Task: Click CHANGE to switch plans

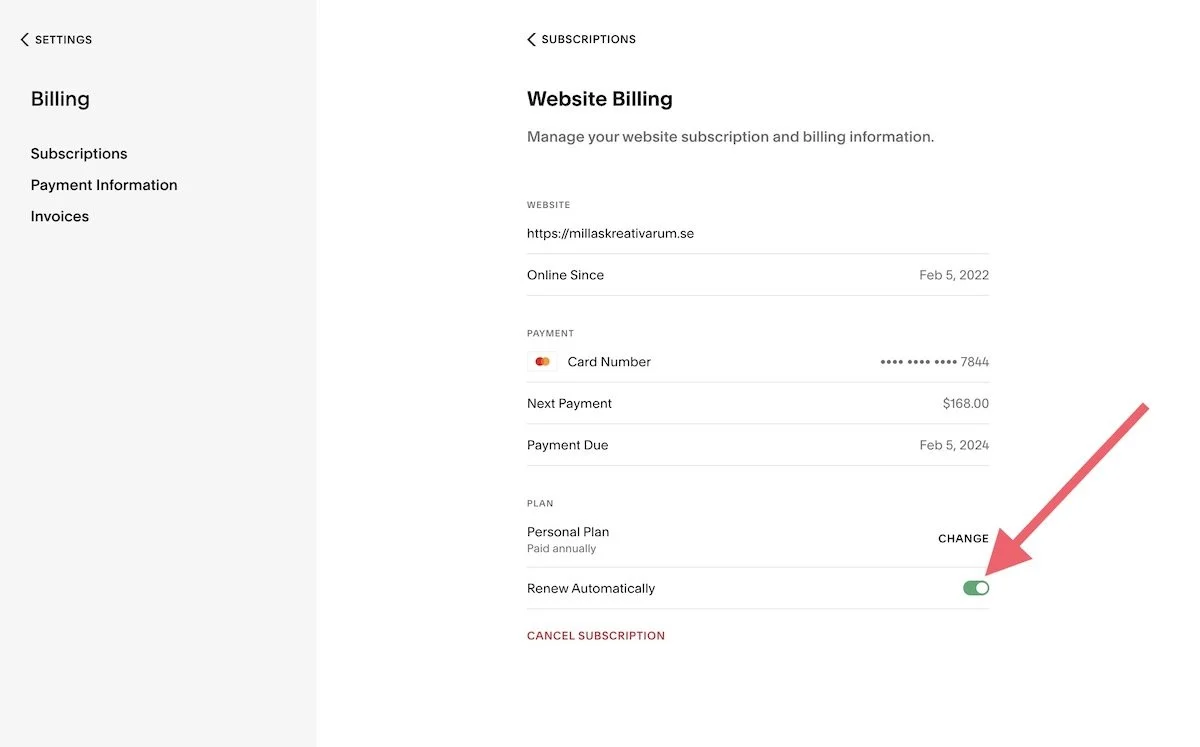Action: coord(963,538)
